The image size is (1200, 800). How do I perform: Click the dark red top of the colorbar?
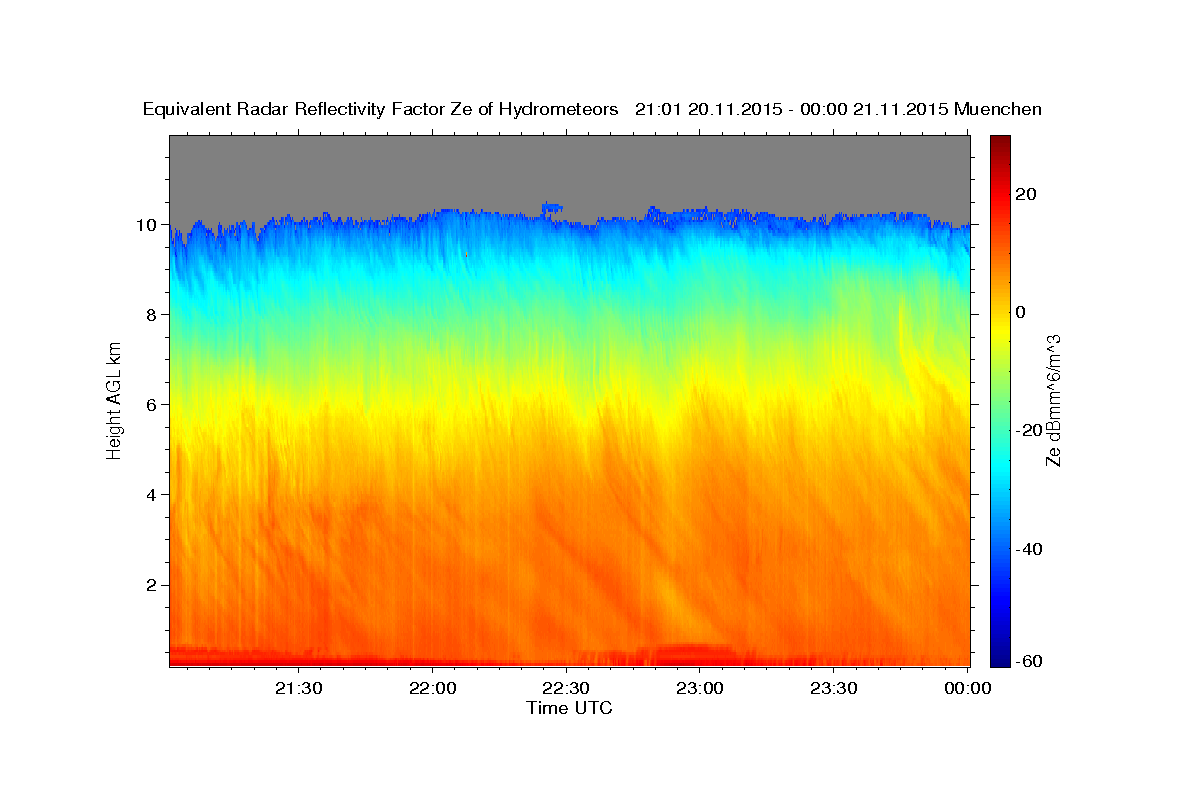click(x=1000, y=143)
